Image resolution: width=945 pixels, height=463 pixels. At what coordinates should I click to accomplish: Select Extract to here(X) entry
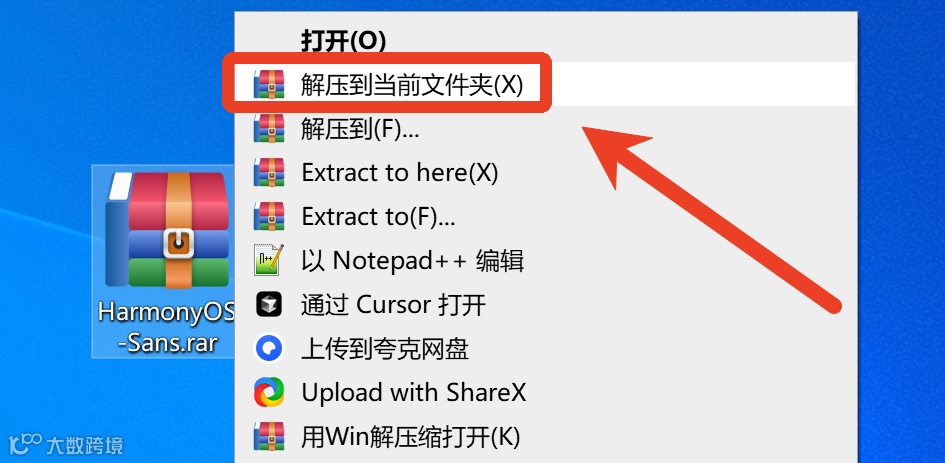click(545, 172)
